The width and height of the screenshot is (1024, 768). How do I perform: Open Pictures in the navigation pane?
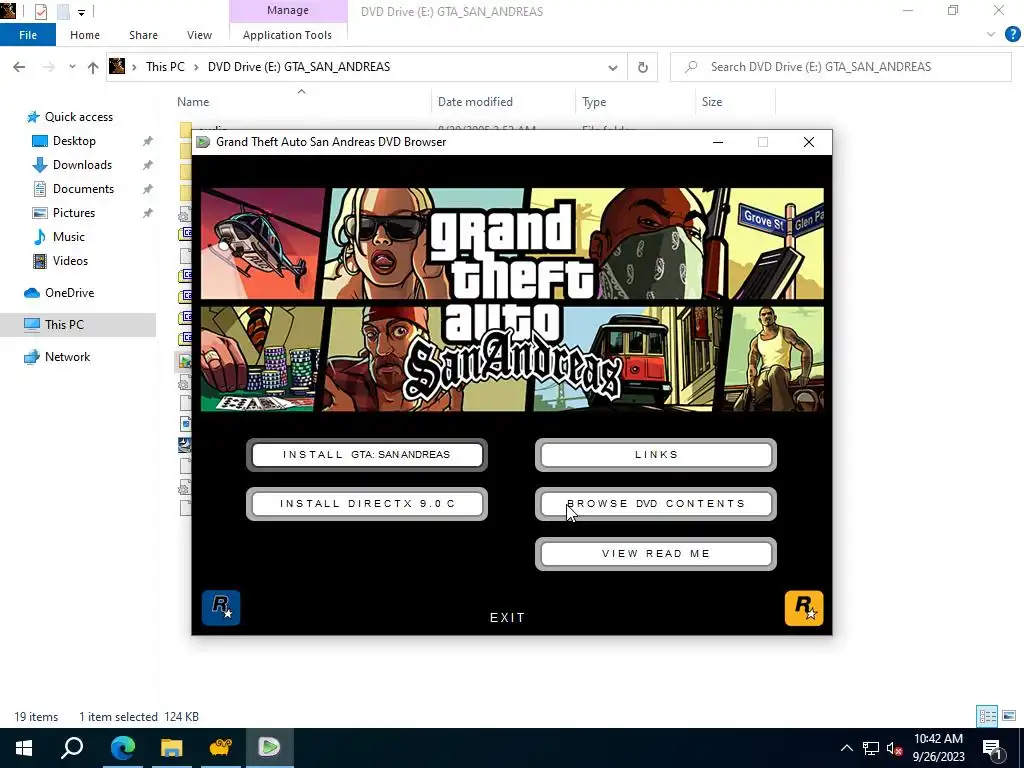(x=73, y=213)
